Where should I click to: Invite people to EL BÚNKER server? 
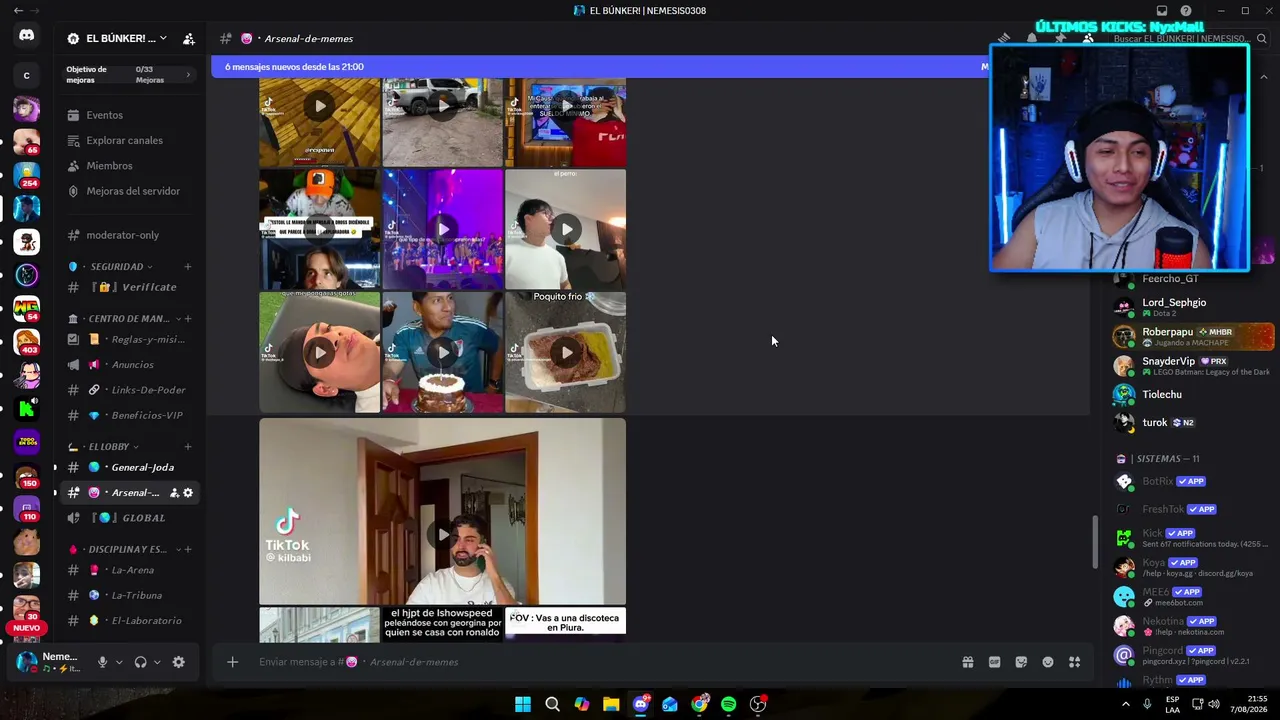[189, 39]
